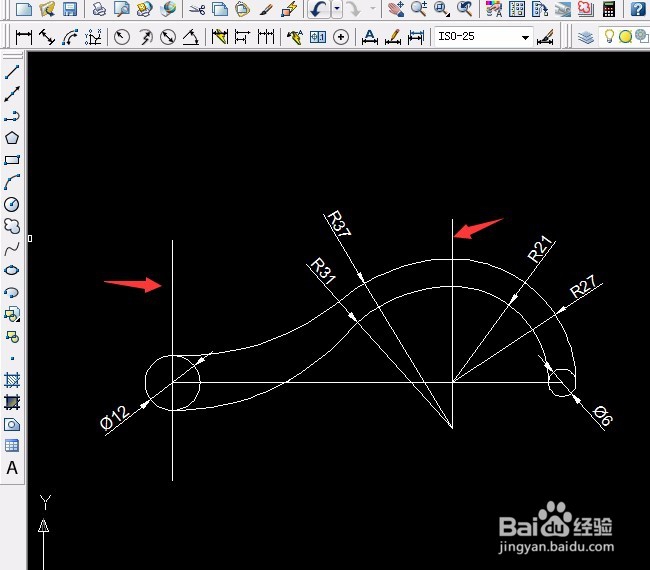Image resolution: width=650 pixels, height=570 pixels.
Task: Click the Block Editor icon
Action: tap(289, 8)
